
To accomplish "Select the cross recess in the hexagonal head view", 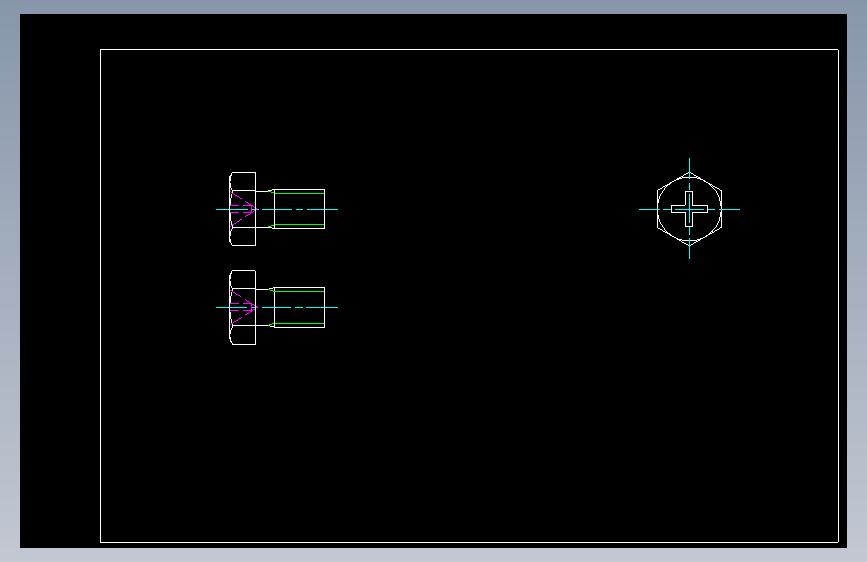I will (689, 209).
